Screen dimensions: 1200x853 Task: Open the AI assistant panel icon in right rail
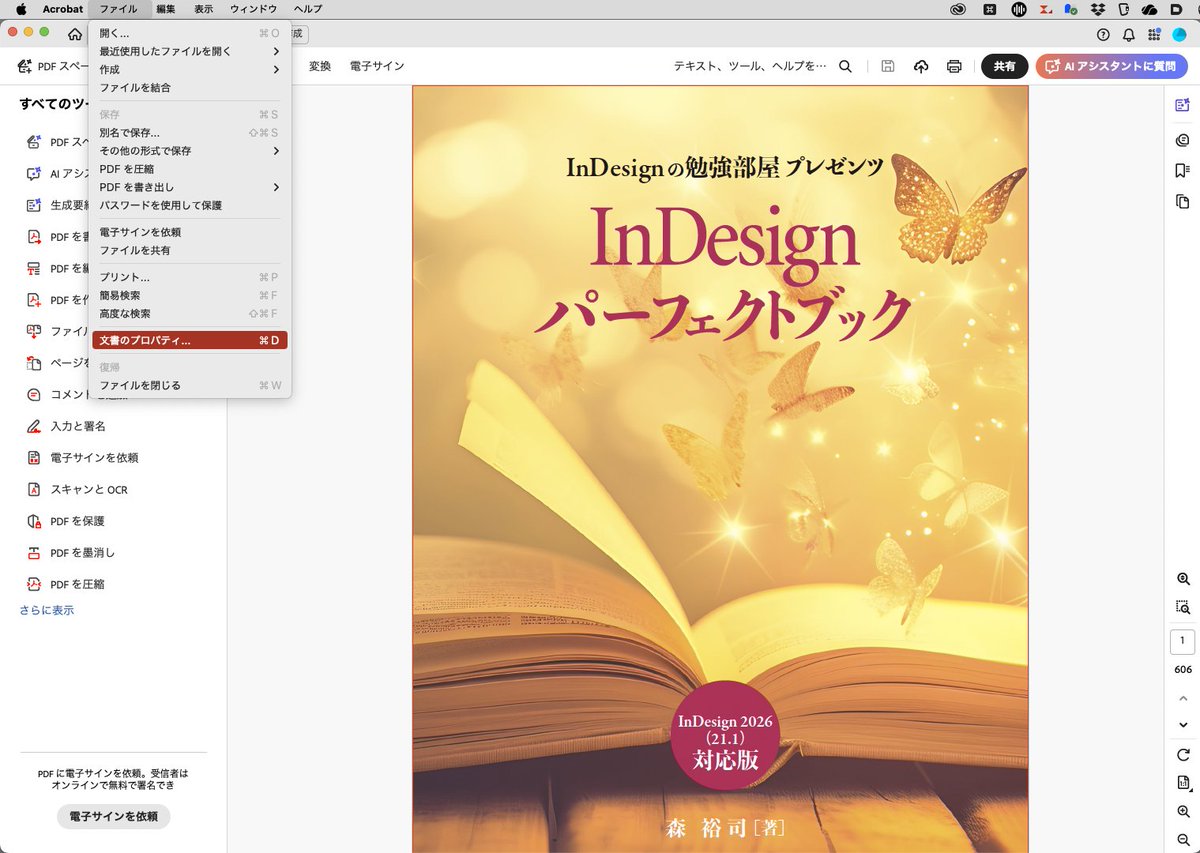[x=1183, y=105]
